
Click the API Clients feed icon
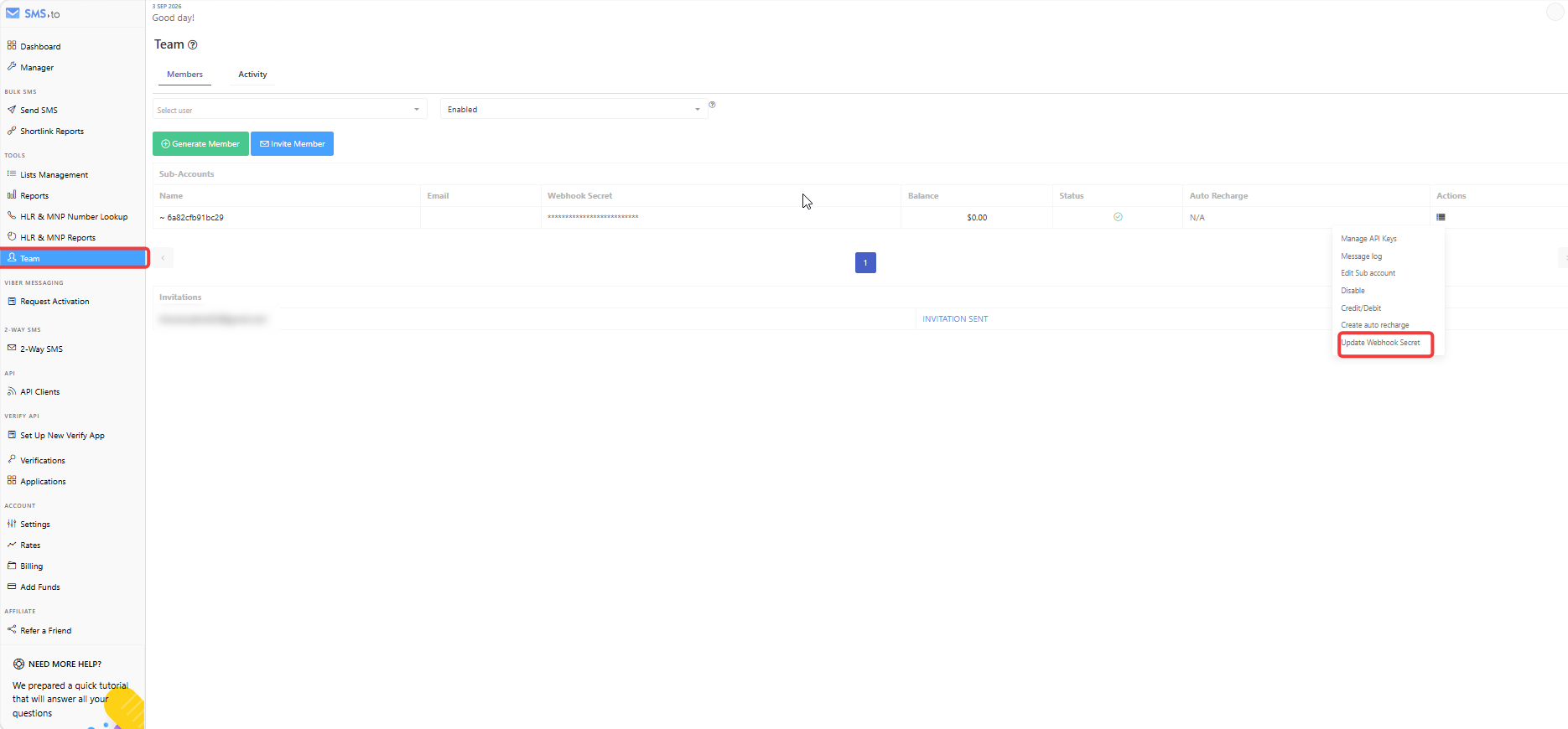(x=12, y=391)
